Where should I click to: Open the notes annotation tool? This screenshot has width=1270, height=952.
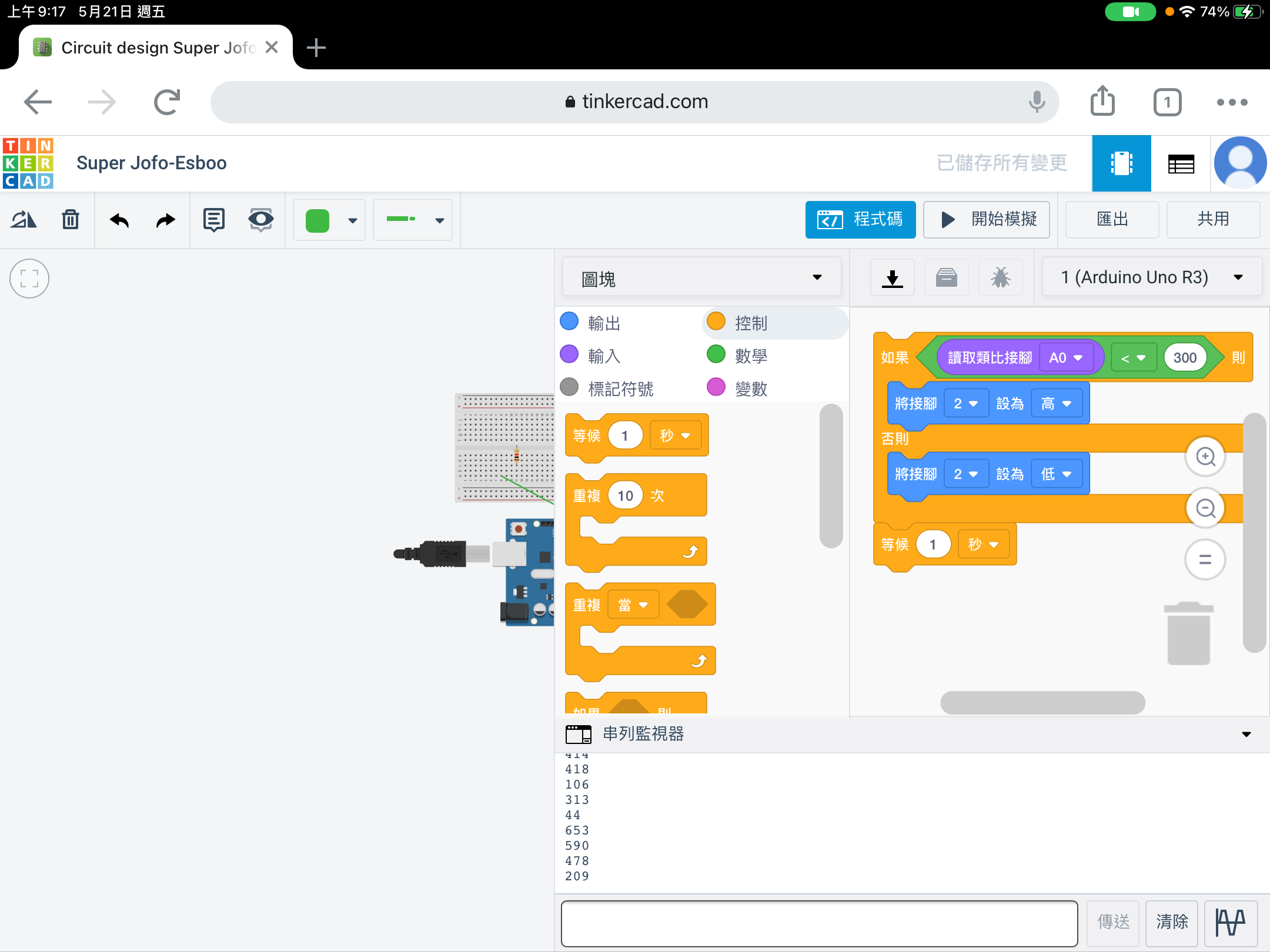click(213, 220)
